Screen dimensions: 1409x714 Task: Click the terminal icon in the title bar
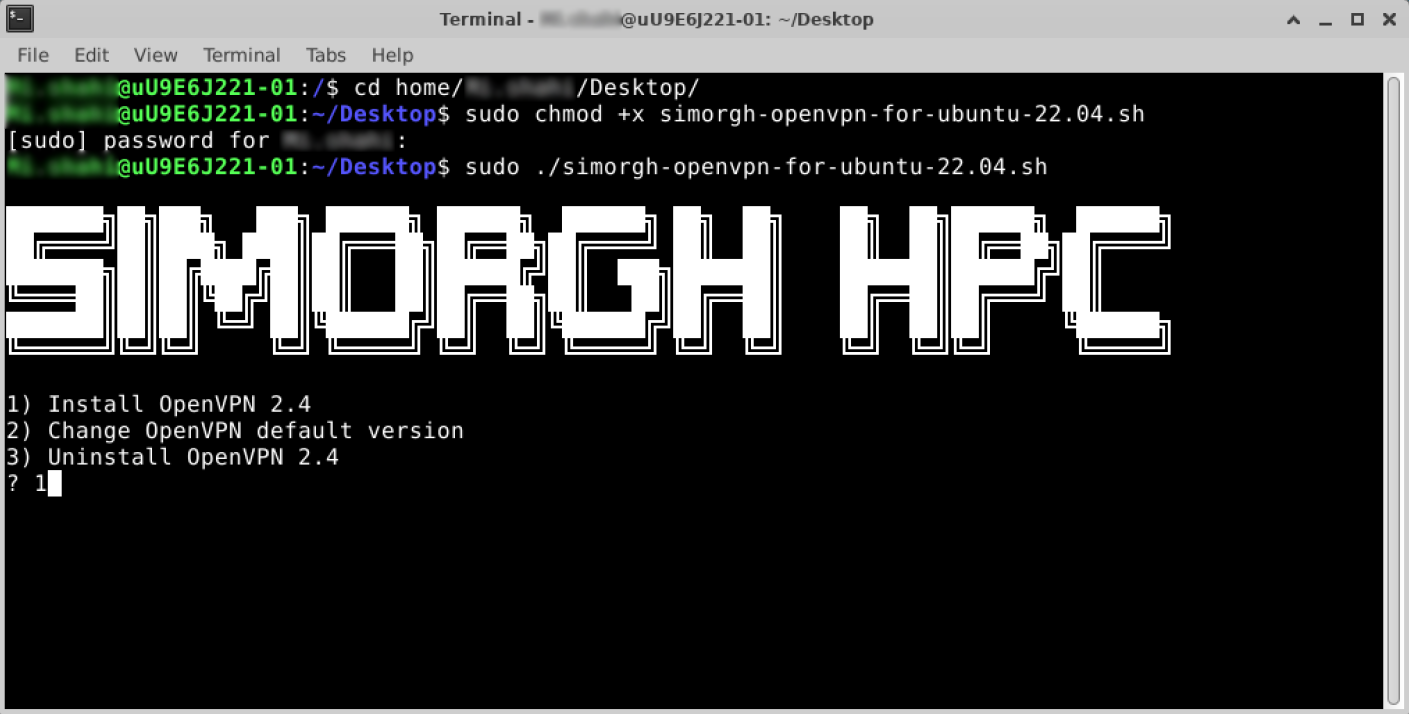click(x=20, y=18)
